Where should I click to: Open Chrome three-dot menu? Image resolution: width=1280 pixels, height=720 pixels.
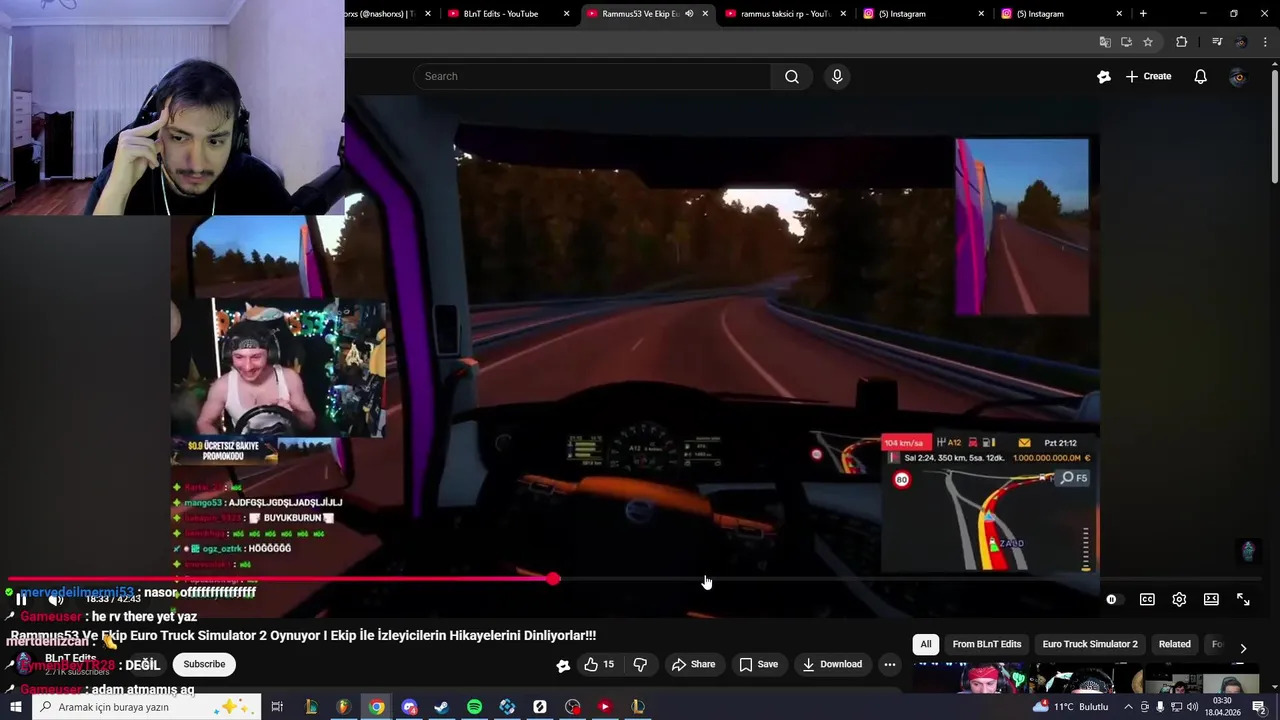(1265, 42)
